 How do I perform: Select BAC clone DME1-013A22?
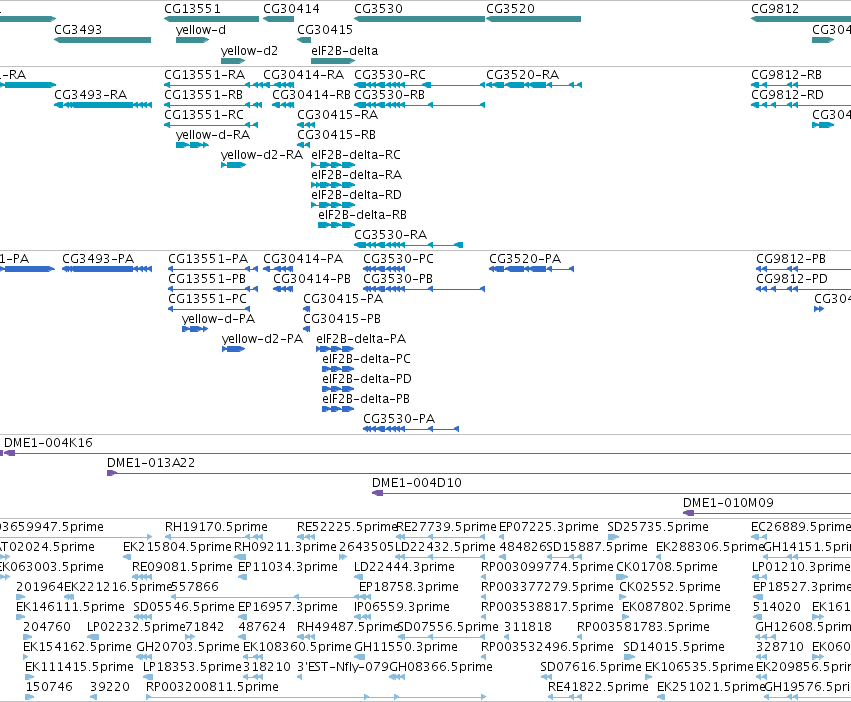coord(151,463)
